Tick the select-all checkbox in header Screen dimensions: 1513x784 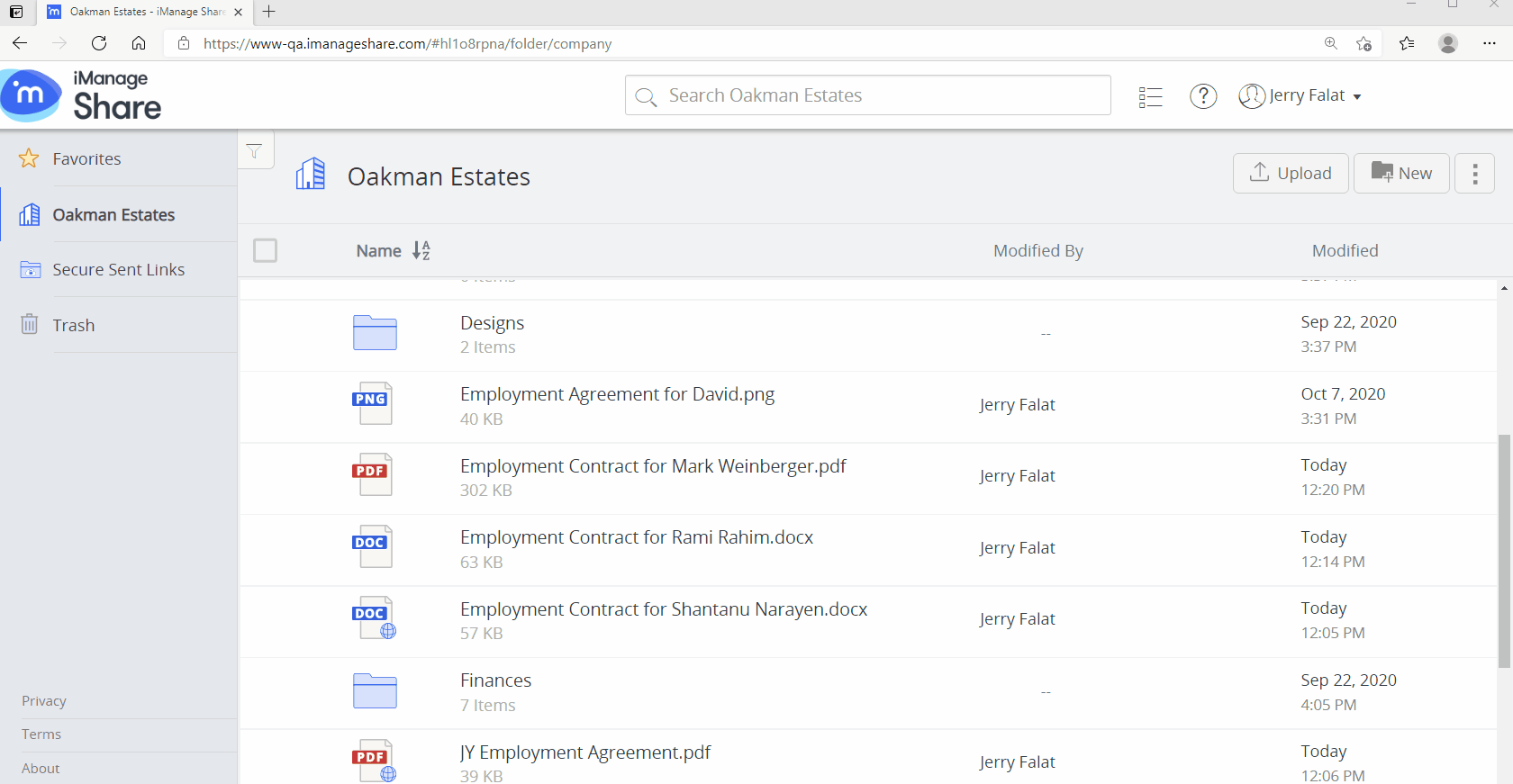[x=265, y=250]
